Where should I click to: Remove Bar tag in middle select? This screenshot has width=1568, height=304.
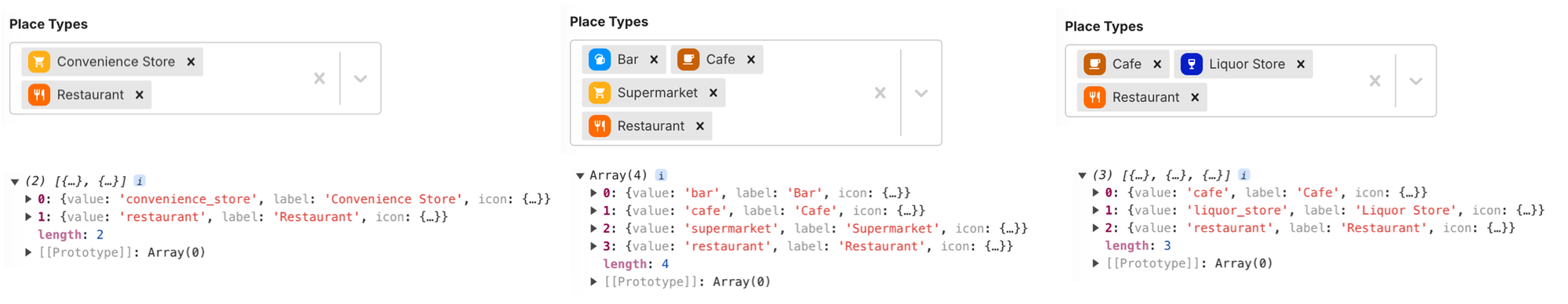[654, 60]
